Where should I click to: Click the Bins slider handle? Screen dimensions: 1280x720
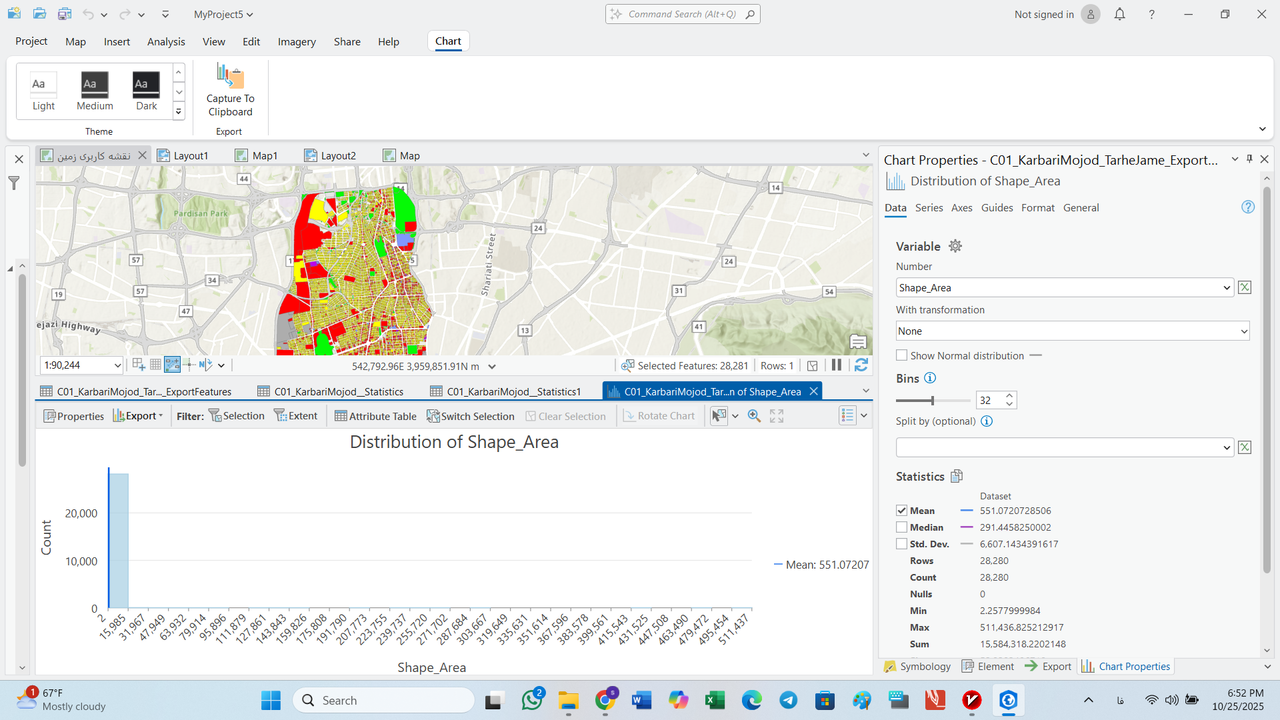[x=932, y=400]
